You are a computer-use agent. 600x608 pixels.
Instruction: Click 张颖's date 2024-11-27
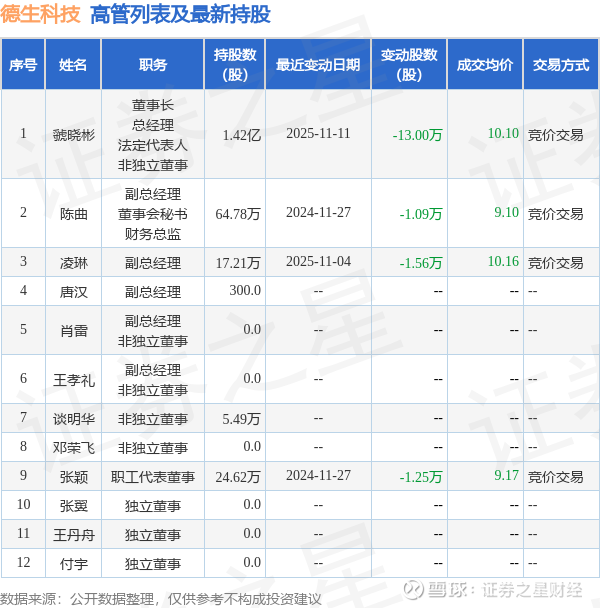point(318,475)
